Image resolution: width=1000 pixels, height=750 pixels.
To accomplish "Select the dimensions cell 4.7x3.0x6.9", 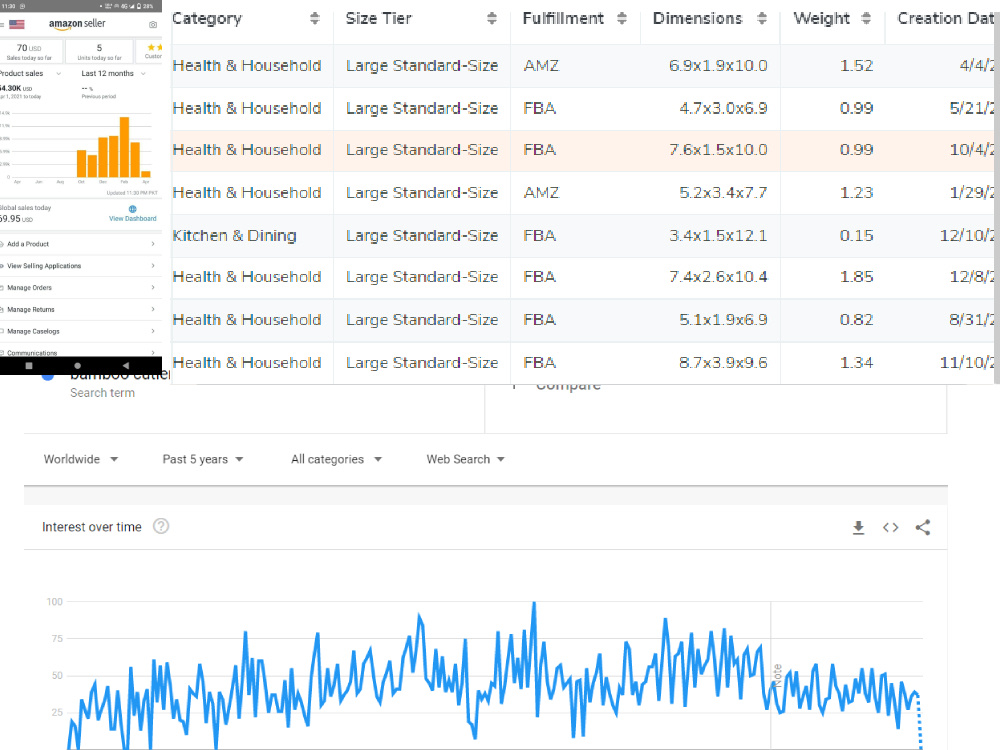I will pyautogui.click(x=723, y=108).
